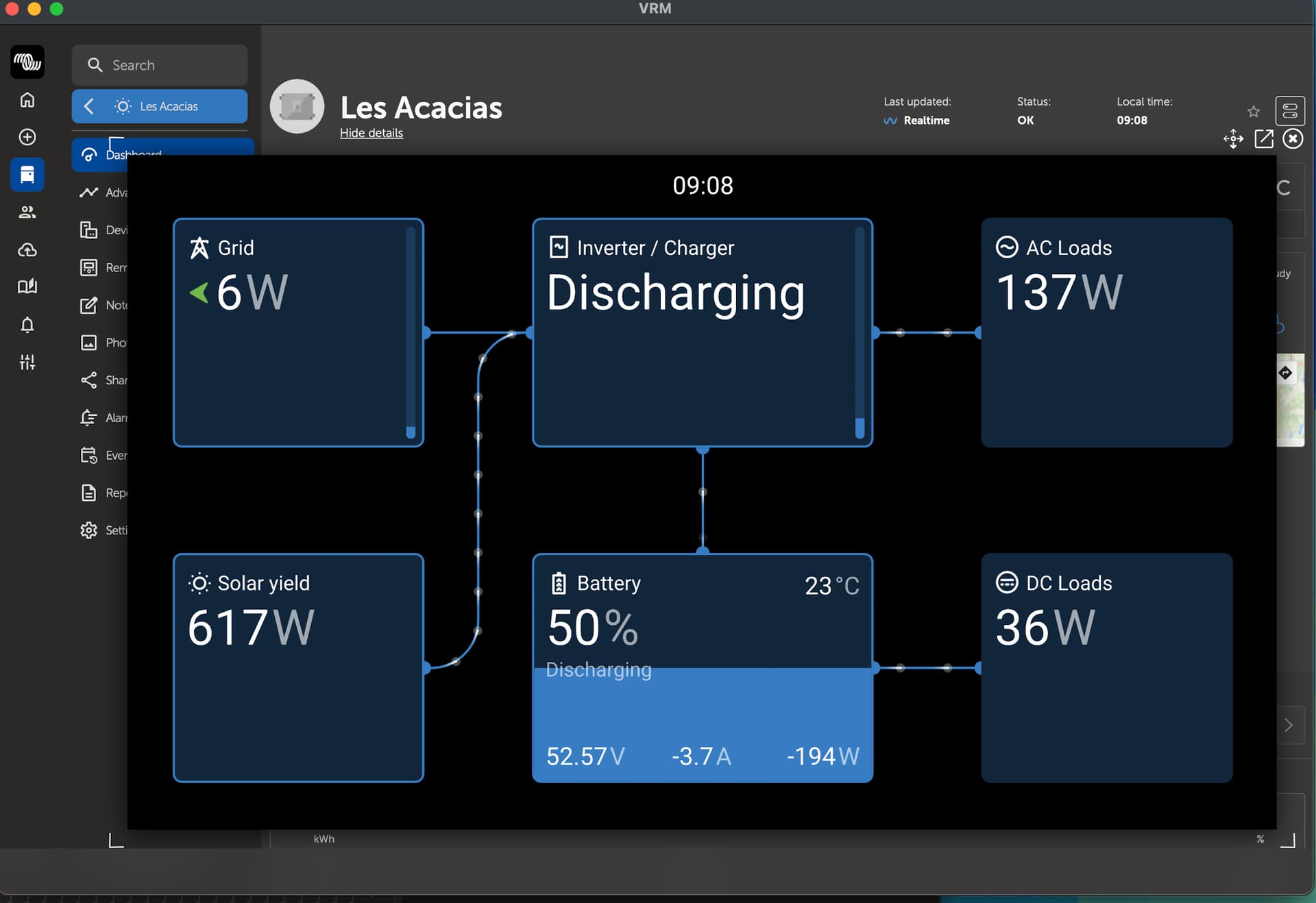The image size is (1316, 903).
Task: Expand the right-side panel chevron arrow
Action: click(1289, 726)
